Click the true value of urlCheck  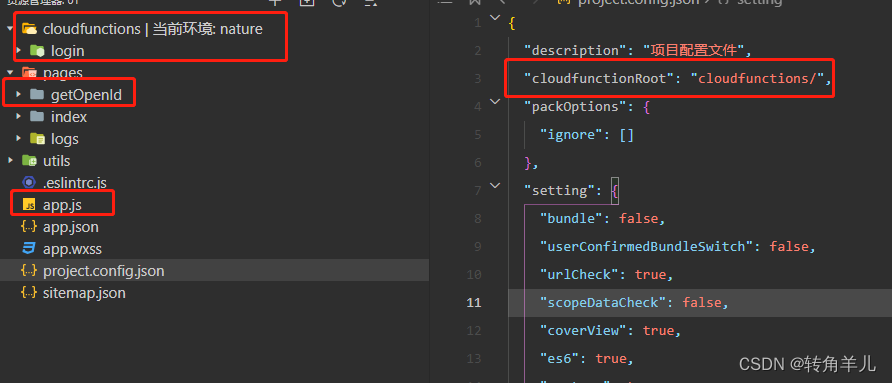pos(650,274)
